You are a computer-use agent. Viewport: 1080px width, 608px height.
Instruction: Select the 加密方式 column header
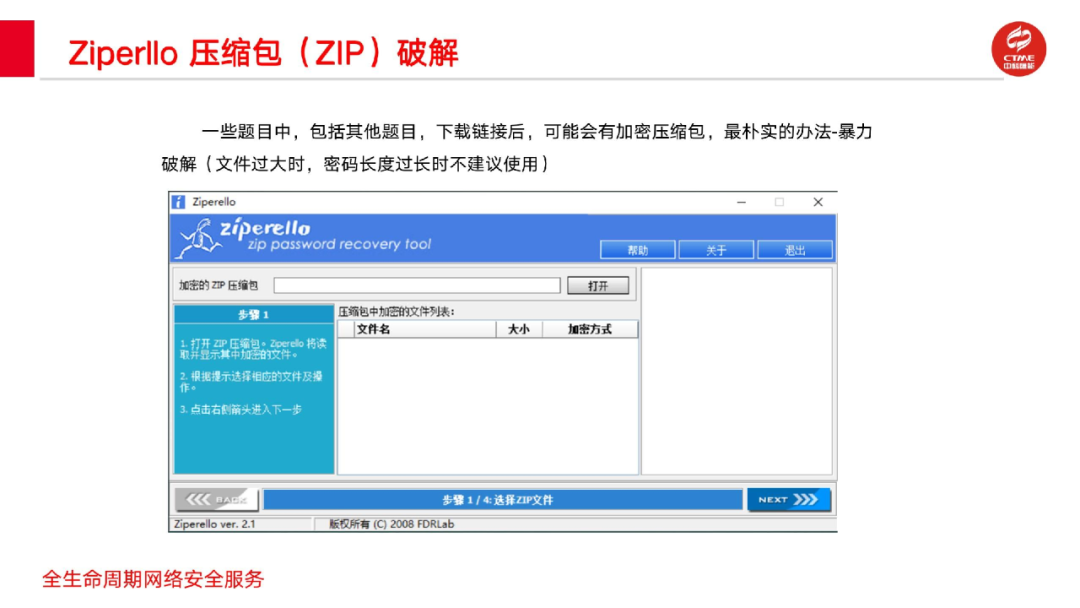click(590, 330)
